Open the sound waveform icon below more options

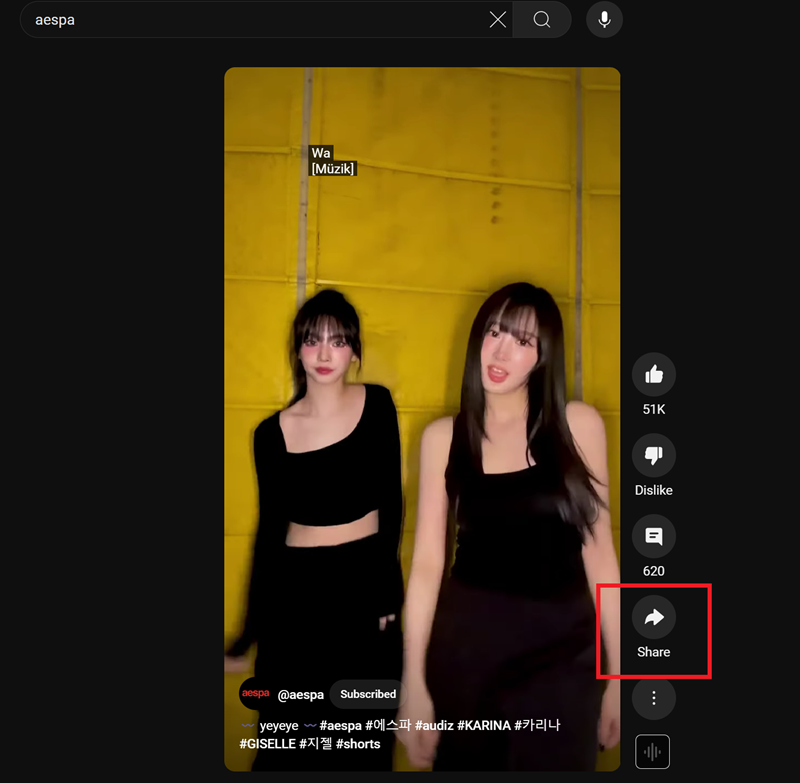point(654,752)
